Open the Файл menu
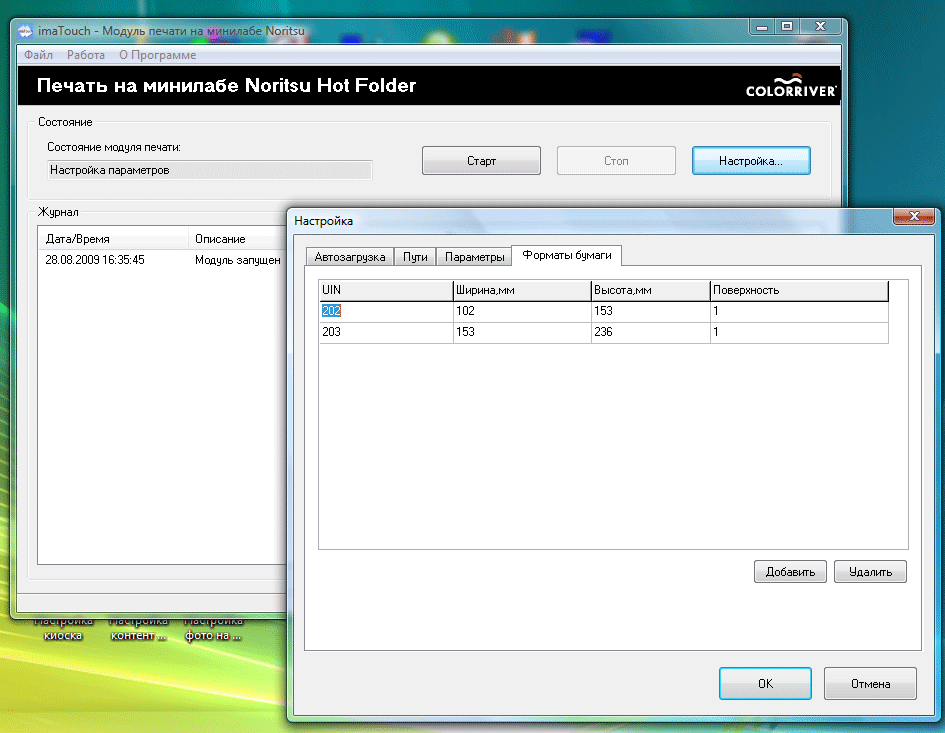945x733 pixels. click(38, 55)
